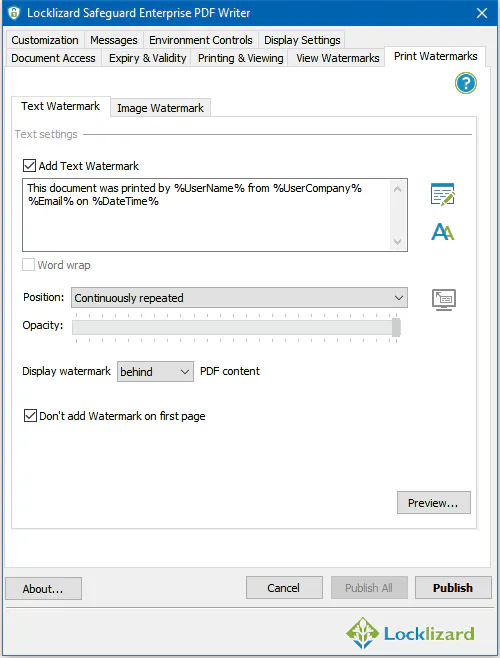
Task: Click the Preview... button
Action: [x=434, y=503]
